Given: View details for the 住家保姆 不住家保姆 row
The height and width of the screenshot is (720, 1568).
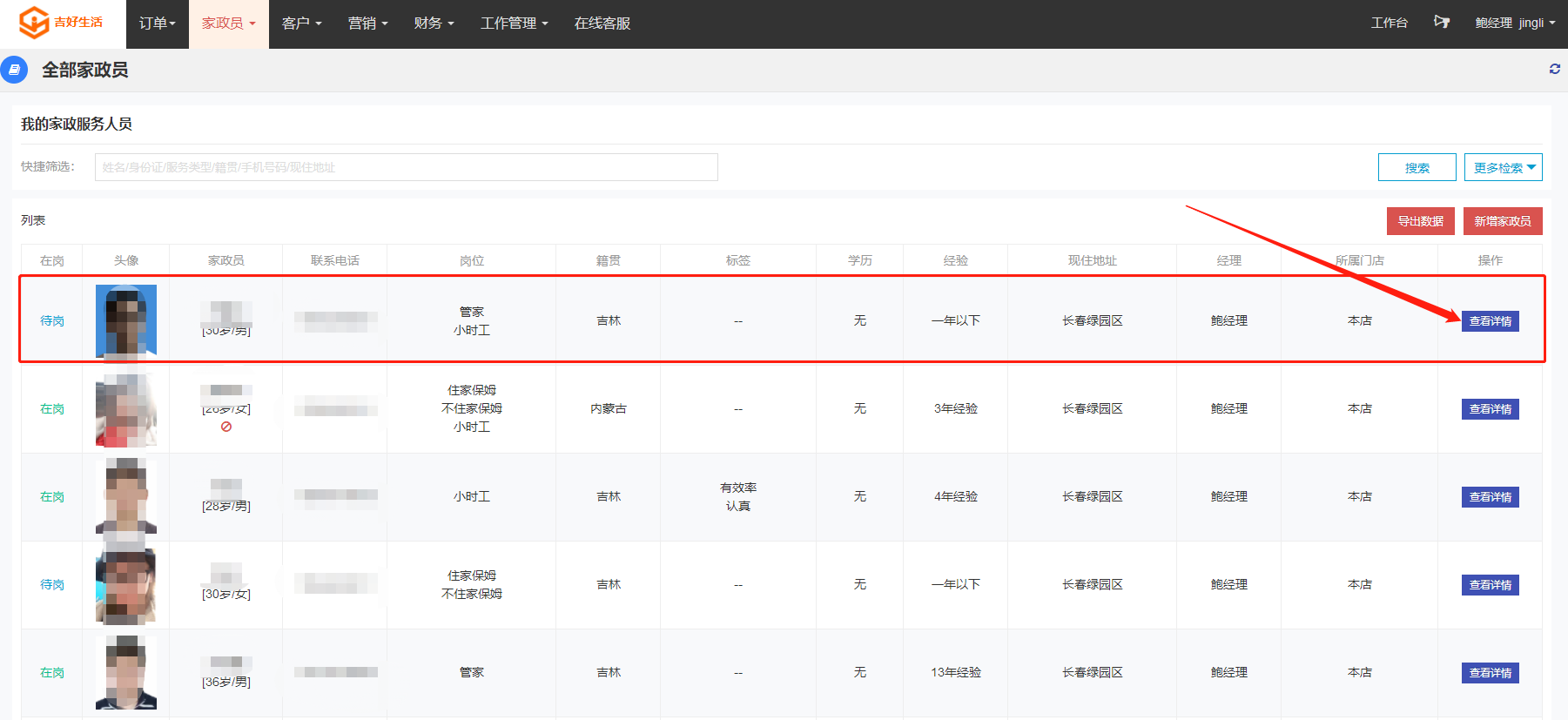Looking at the screenshot, I should pos(1491,585).
